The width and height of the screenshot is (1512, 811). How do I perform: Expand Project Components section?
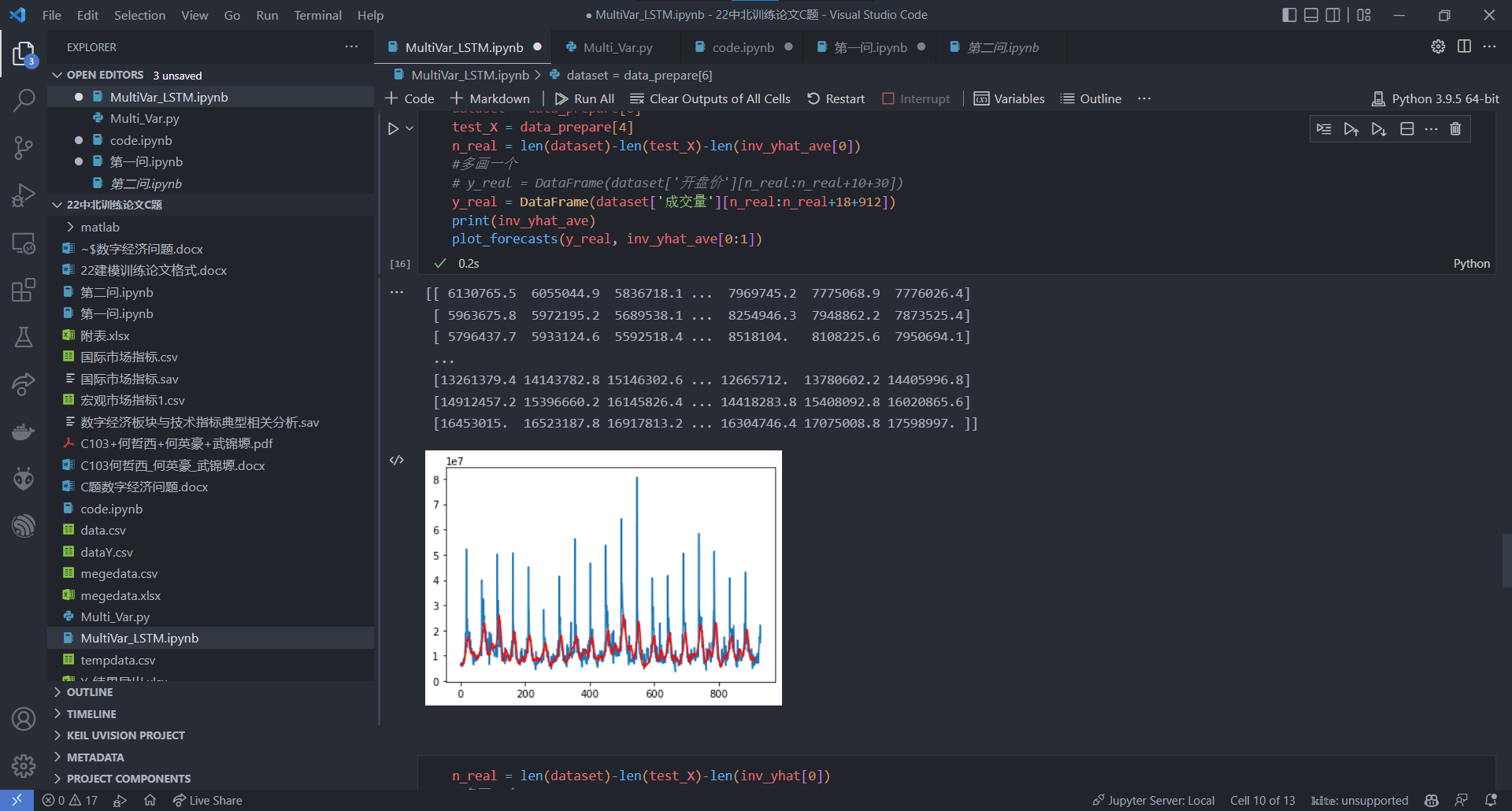128,779
